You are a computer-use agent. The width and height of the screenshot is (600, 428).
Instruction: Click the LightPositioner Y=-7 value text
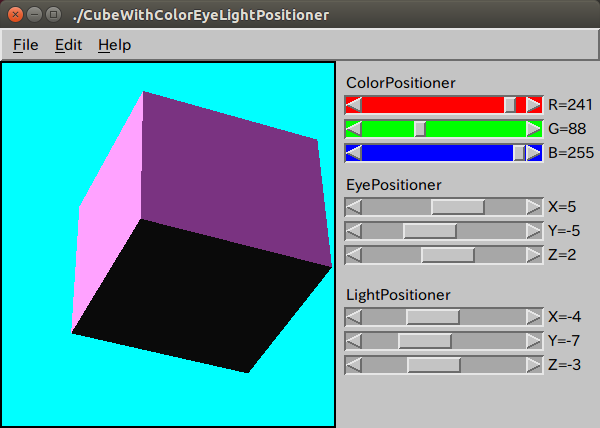[564, 341]
